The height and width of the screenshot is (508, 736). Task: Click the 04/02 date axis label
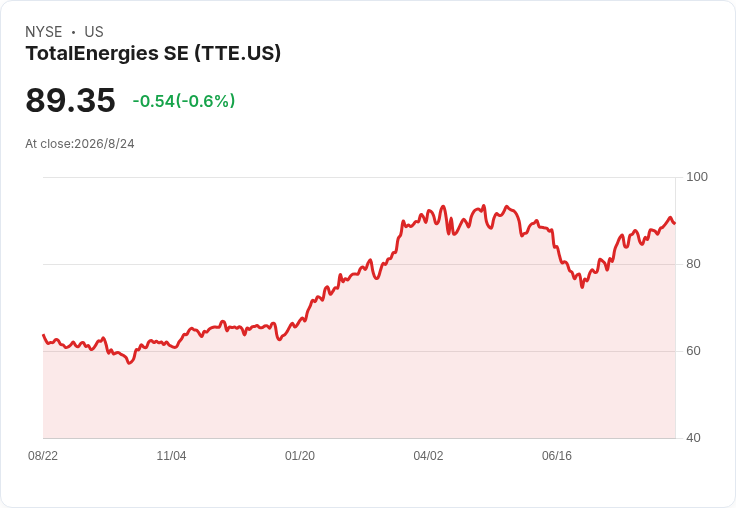point(428,456)
